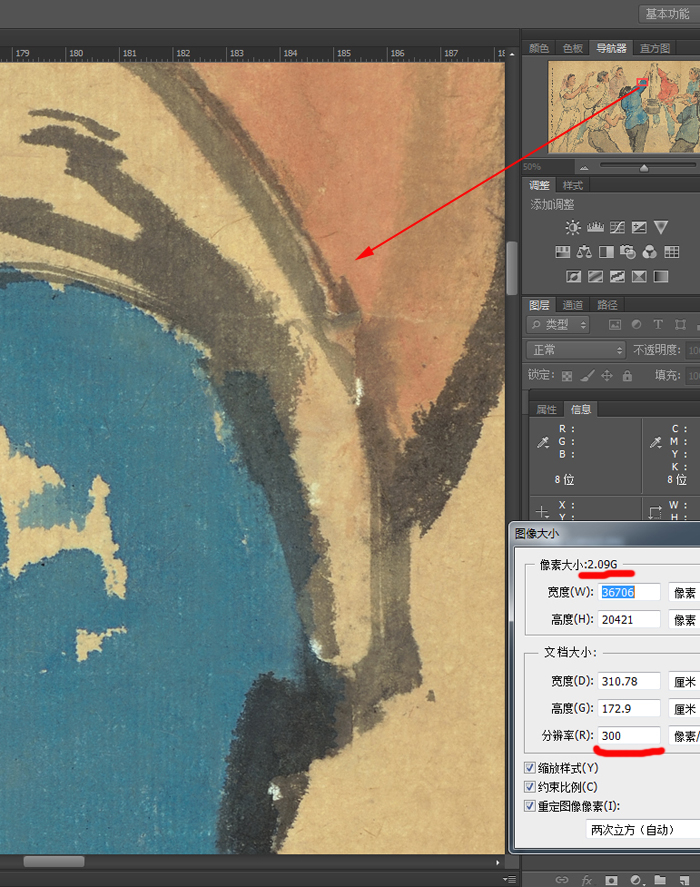Image resolution: width=700 pixels, height=887 pixels.
Task: Switch to the 色板 tab
Action: tap(572, 48)
